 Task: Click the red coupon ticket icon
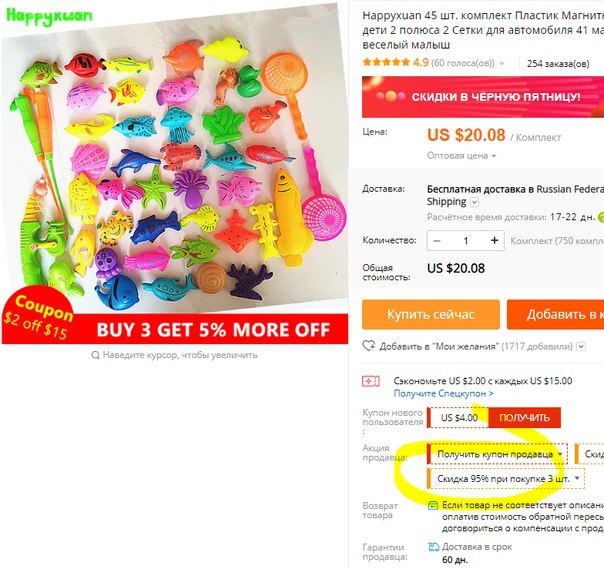pyautogui.click(x=371, y=381)
